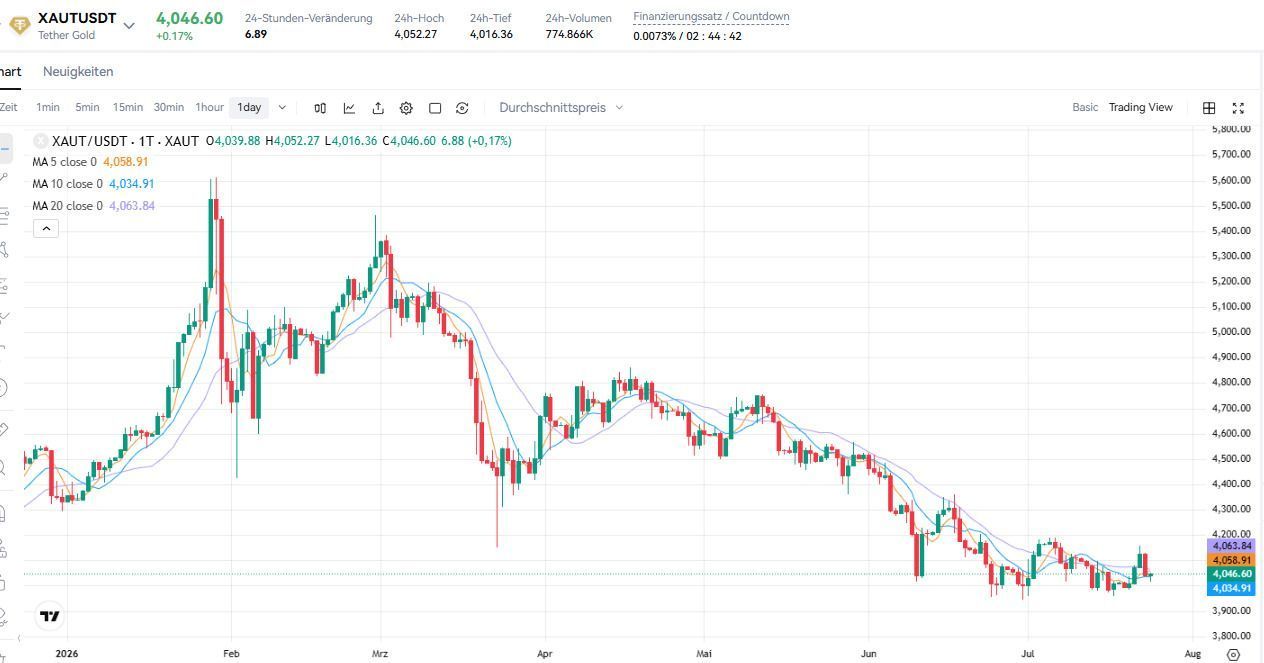Open more timeframes dropdown after 1day
The width and height of the screenshot is (1264, 663).
[282, 108]
